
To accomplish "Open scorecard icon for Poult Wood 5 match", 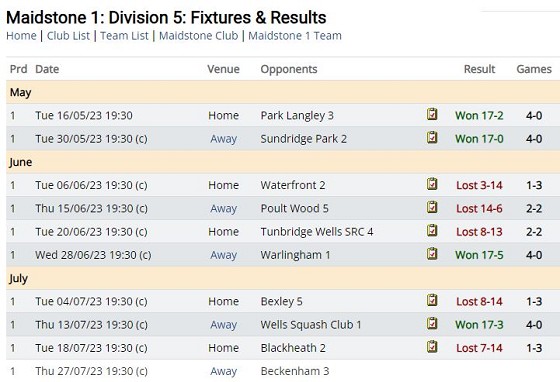I will [x=432, y=207].
